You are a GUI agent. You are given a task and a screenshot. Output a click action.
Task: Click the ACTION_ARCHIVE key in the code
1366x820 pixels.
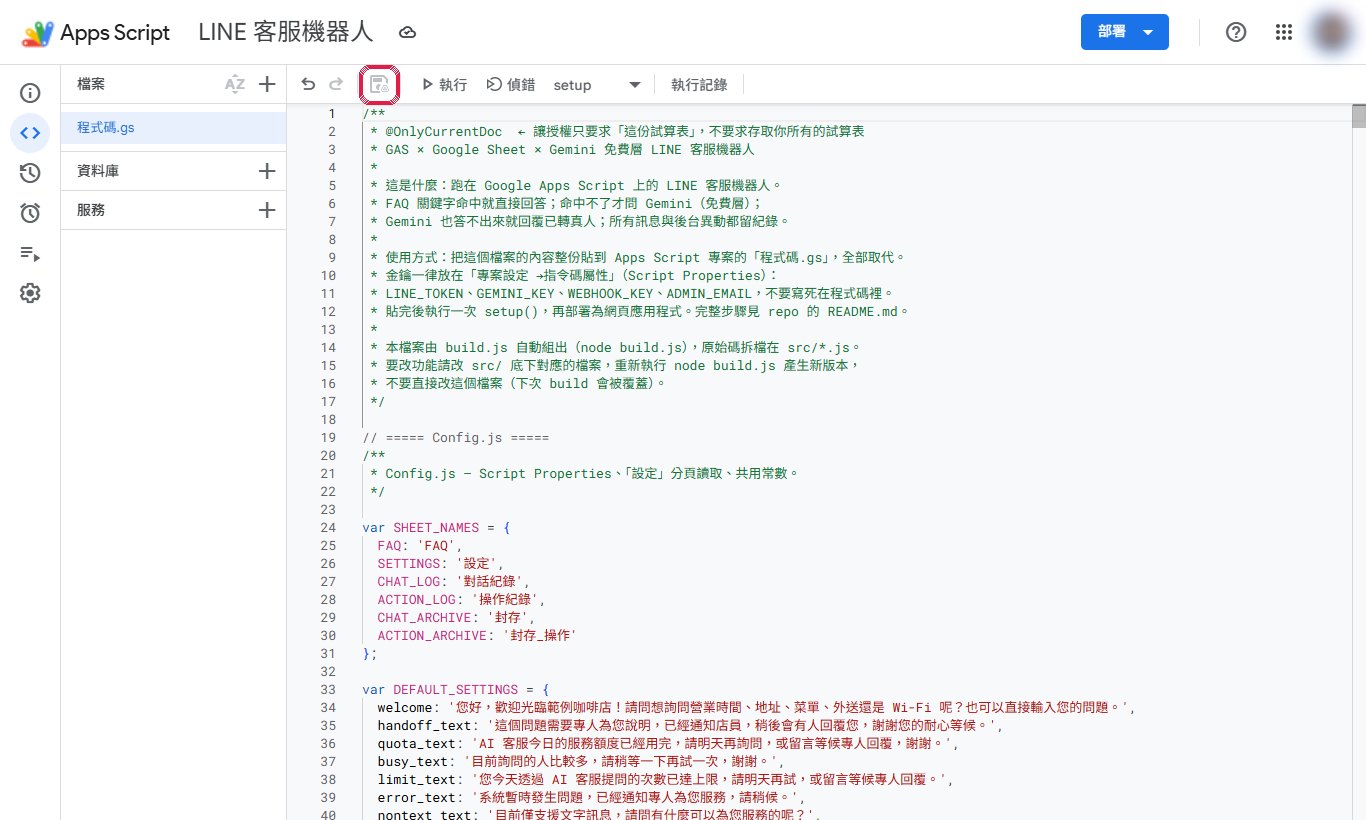(x=432, y=635)
